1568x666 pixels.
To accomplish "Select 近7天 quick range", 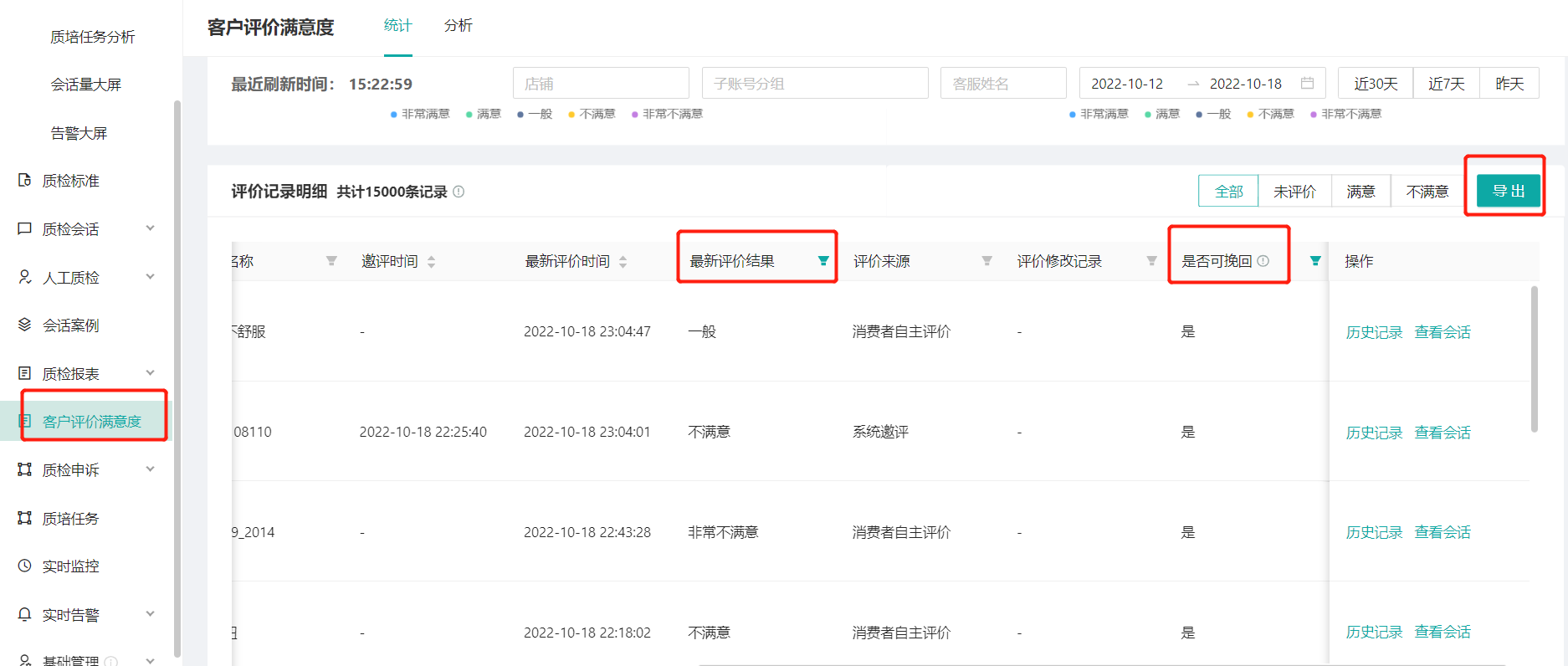I will (1446, 83).
